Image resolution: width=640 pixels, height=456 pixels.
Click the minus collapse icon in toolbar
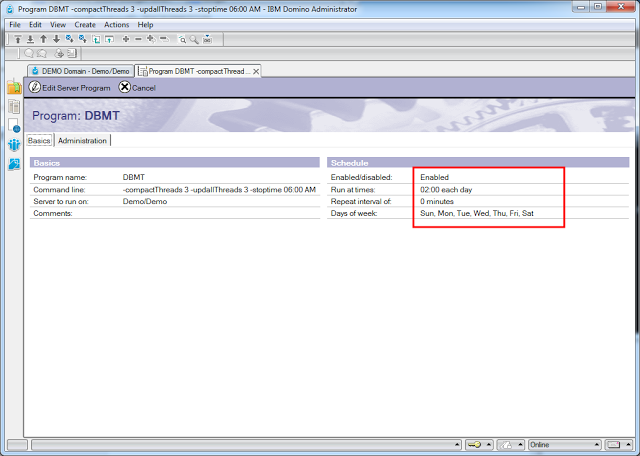[x=138, y=39]
